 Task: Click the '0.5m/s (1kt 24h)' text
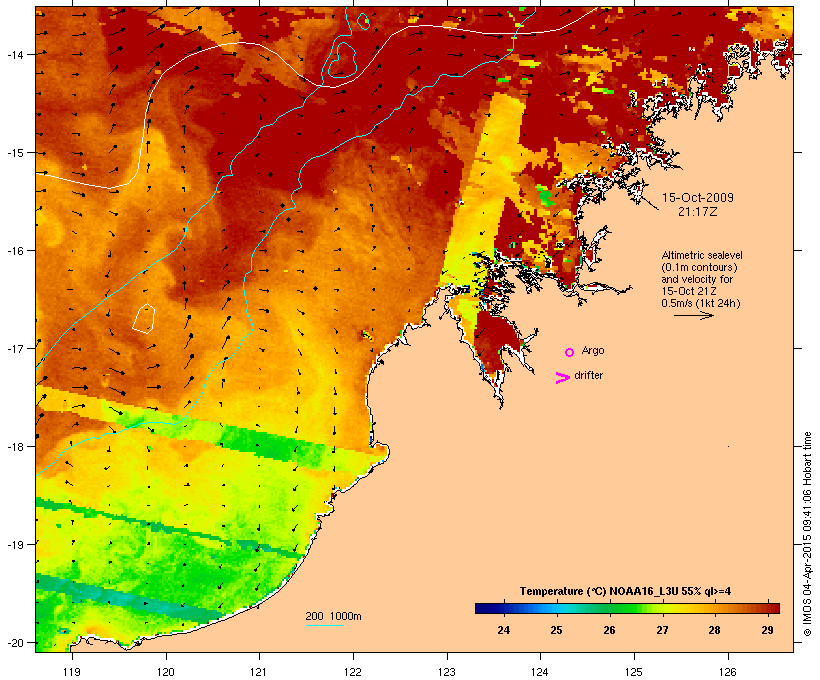[701, 303]
